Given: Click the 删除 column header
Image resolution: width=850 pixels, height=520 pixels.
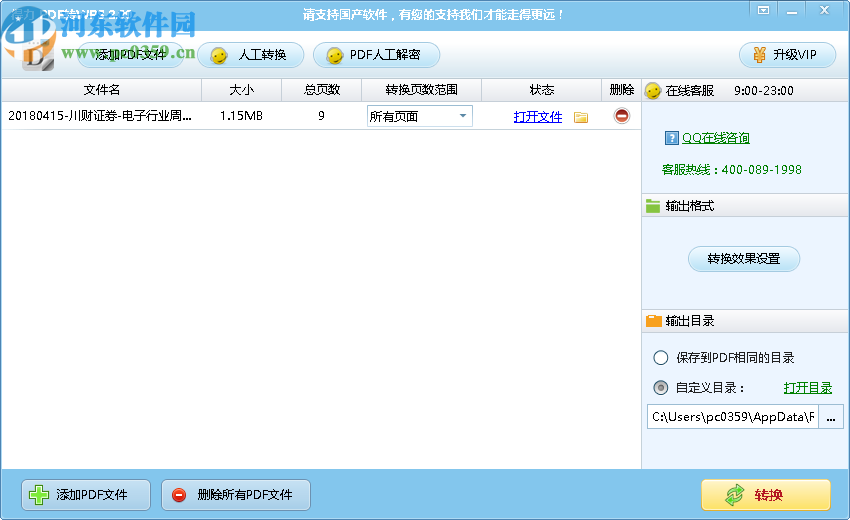Looking at the screenshot, I should pyautogui.click(x=621, y=90).
